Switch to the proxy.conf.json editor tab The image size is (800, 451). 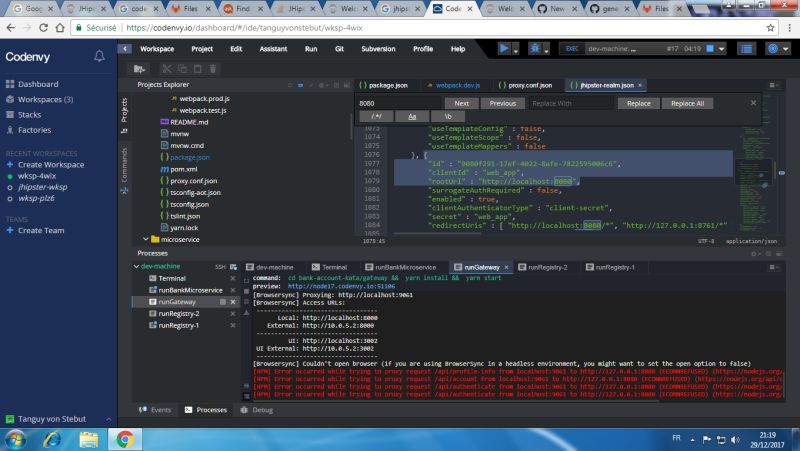525,85
